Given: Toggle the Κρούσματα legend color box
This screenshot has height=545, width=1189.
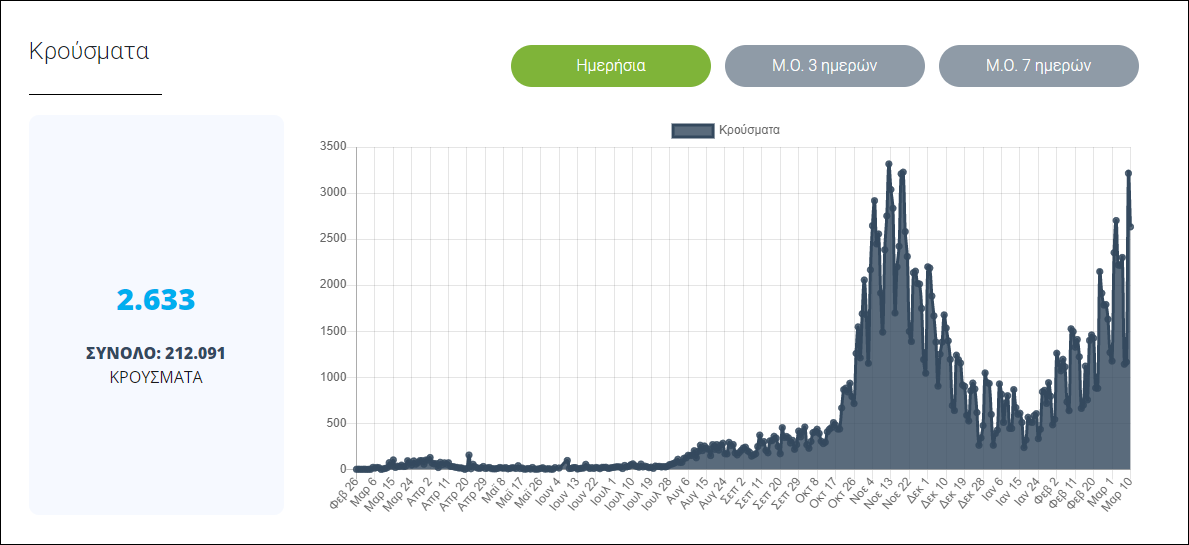Looking at the screenshot, I should [x=692, y=130].
